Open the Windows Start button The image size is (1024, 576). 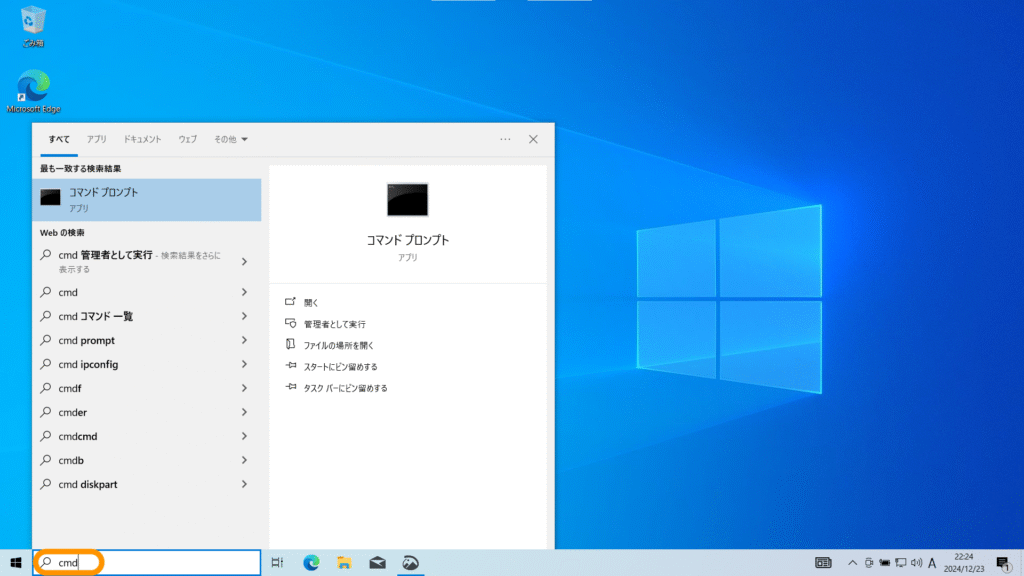(x=16, y=562)
